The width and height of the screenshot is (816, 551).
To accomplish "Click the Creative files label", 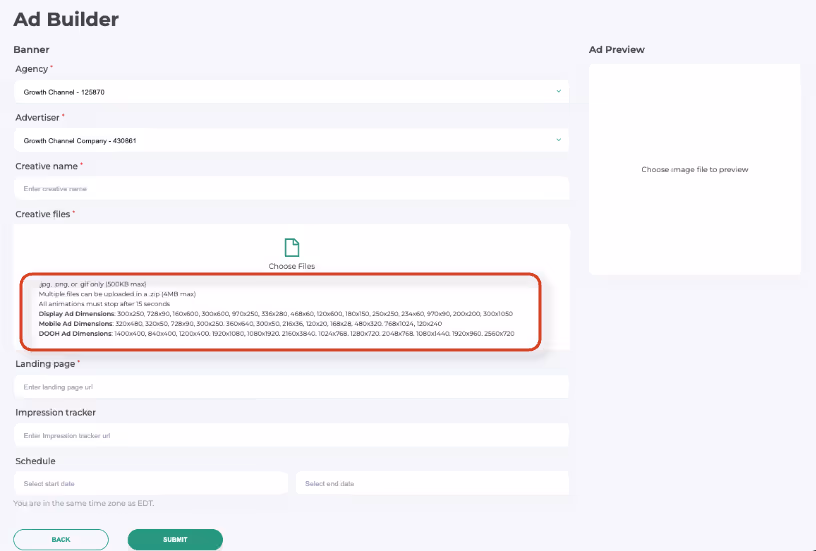I will tap(43, 214).
